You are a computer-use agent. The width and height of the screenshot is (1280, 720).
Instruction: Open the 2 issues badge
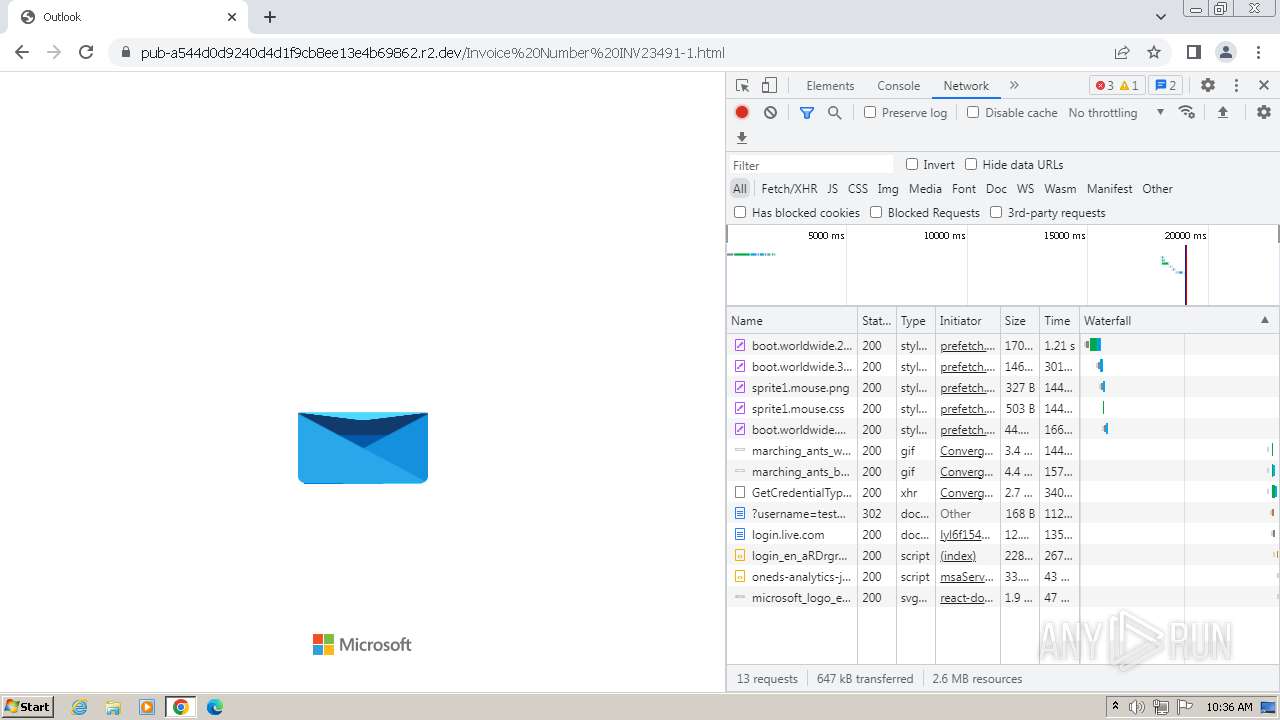click(1166, 86)
